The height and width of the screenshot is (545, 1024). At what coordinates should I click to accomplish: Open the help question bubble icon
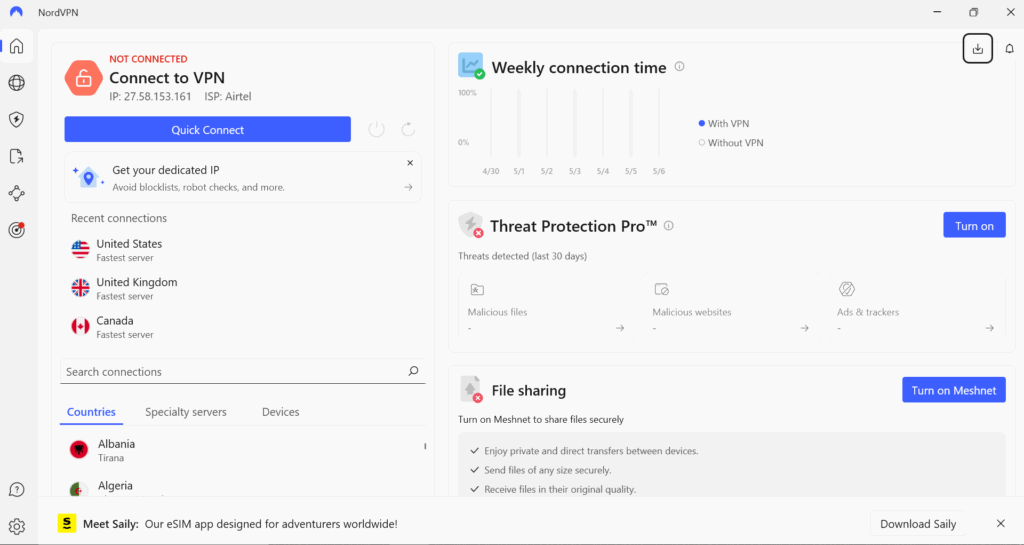pyautogui.click(x=17, y=490)
